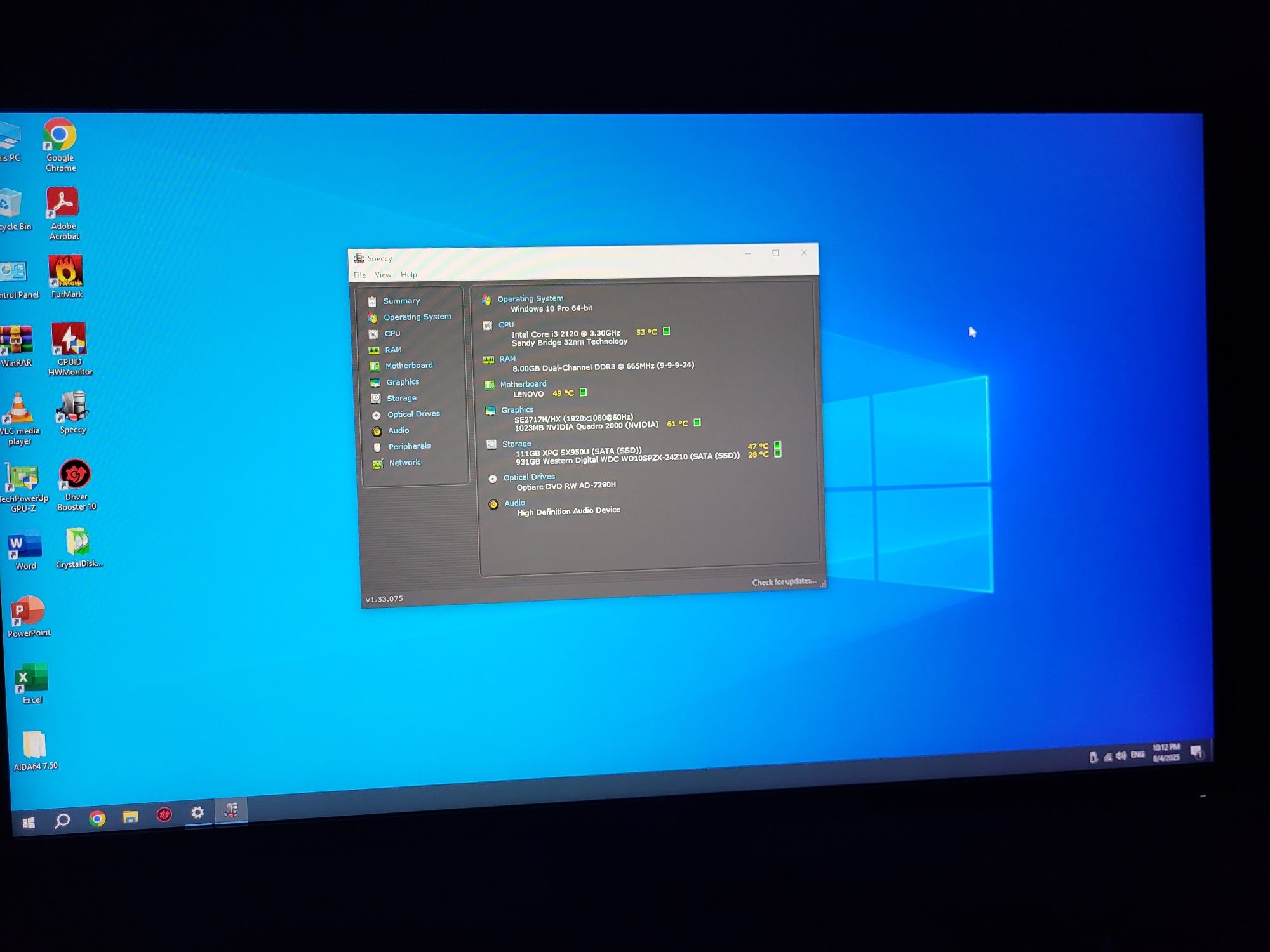Select Motherboard in the Speccy sidebar
Image resolution: width=1270 pixels, height=952 pixels.
tap(409, 366)
